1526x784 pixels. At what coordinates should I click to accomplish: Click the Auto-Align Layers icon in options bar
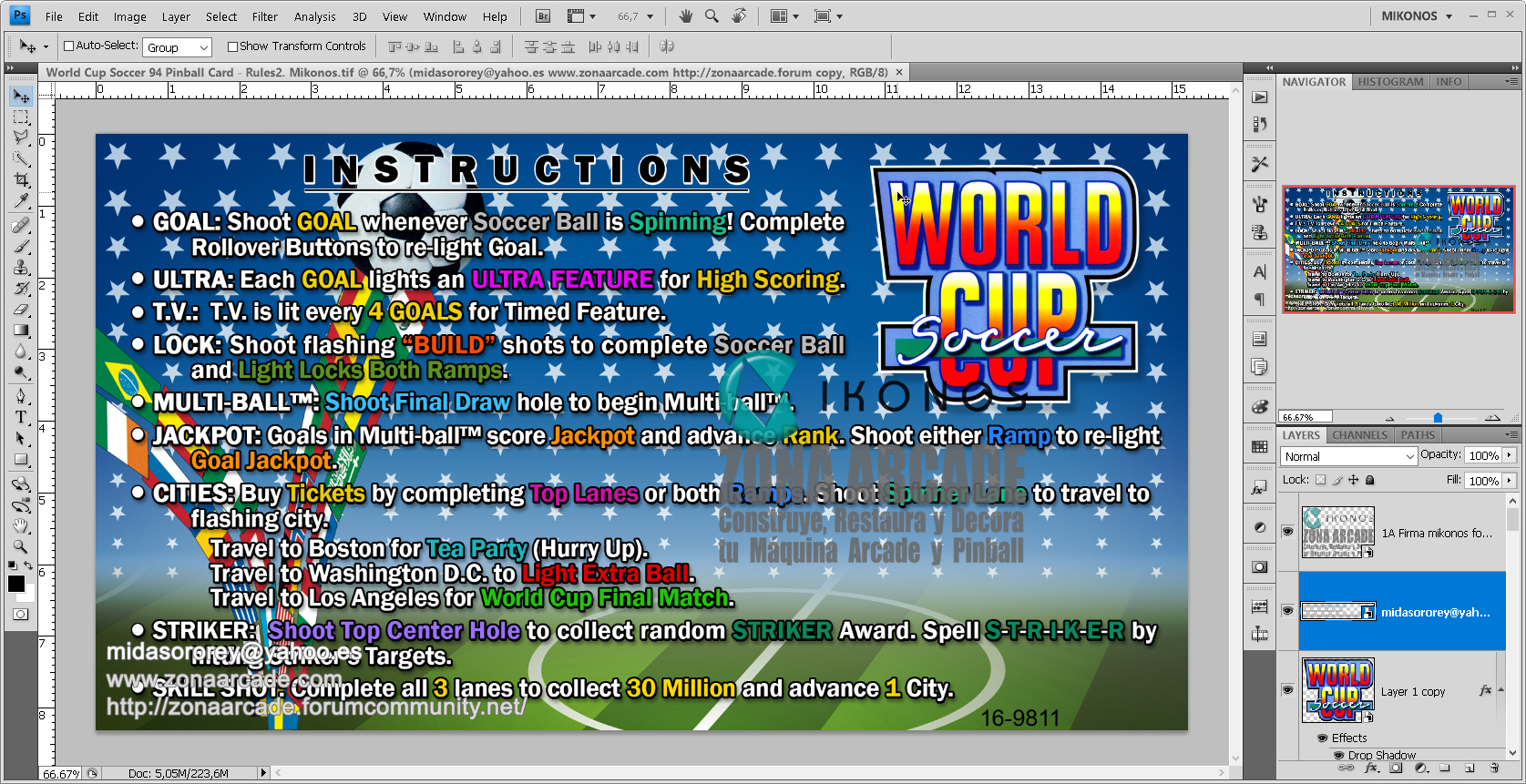pos(667,46)
